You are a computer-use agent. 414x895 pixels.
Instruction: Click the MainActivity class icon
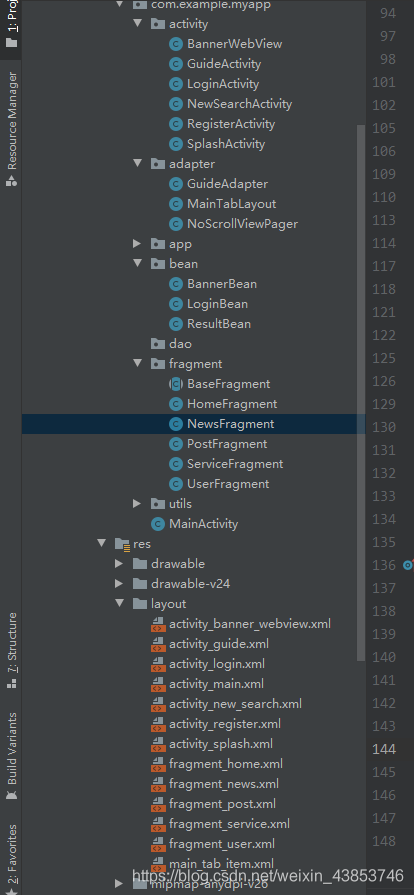click(x=158, y=524)
